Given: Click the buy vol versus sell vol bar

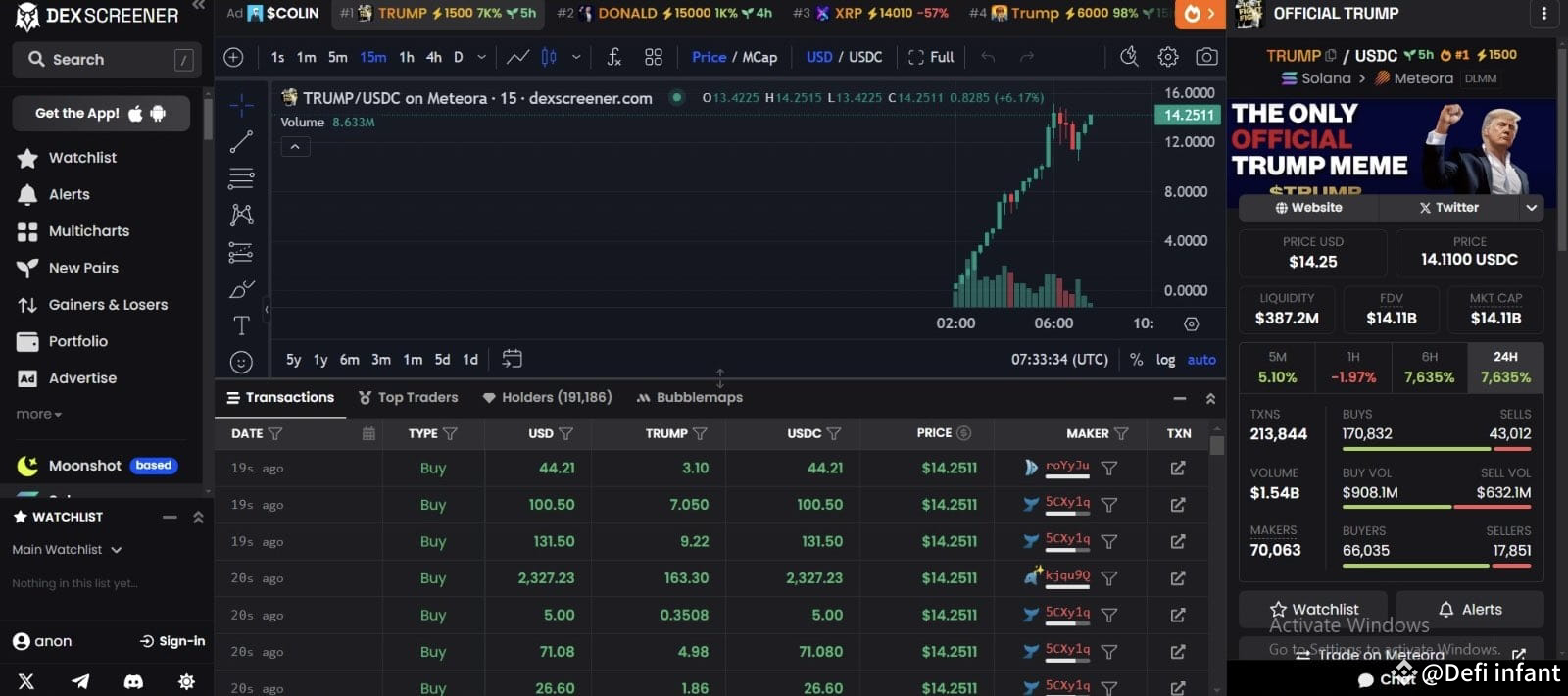Looking at the screenshot, I should pyautogui.click(x=1437, y=508).
